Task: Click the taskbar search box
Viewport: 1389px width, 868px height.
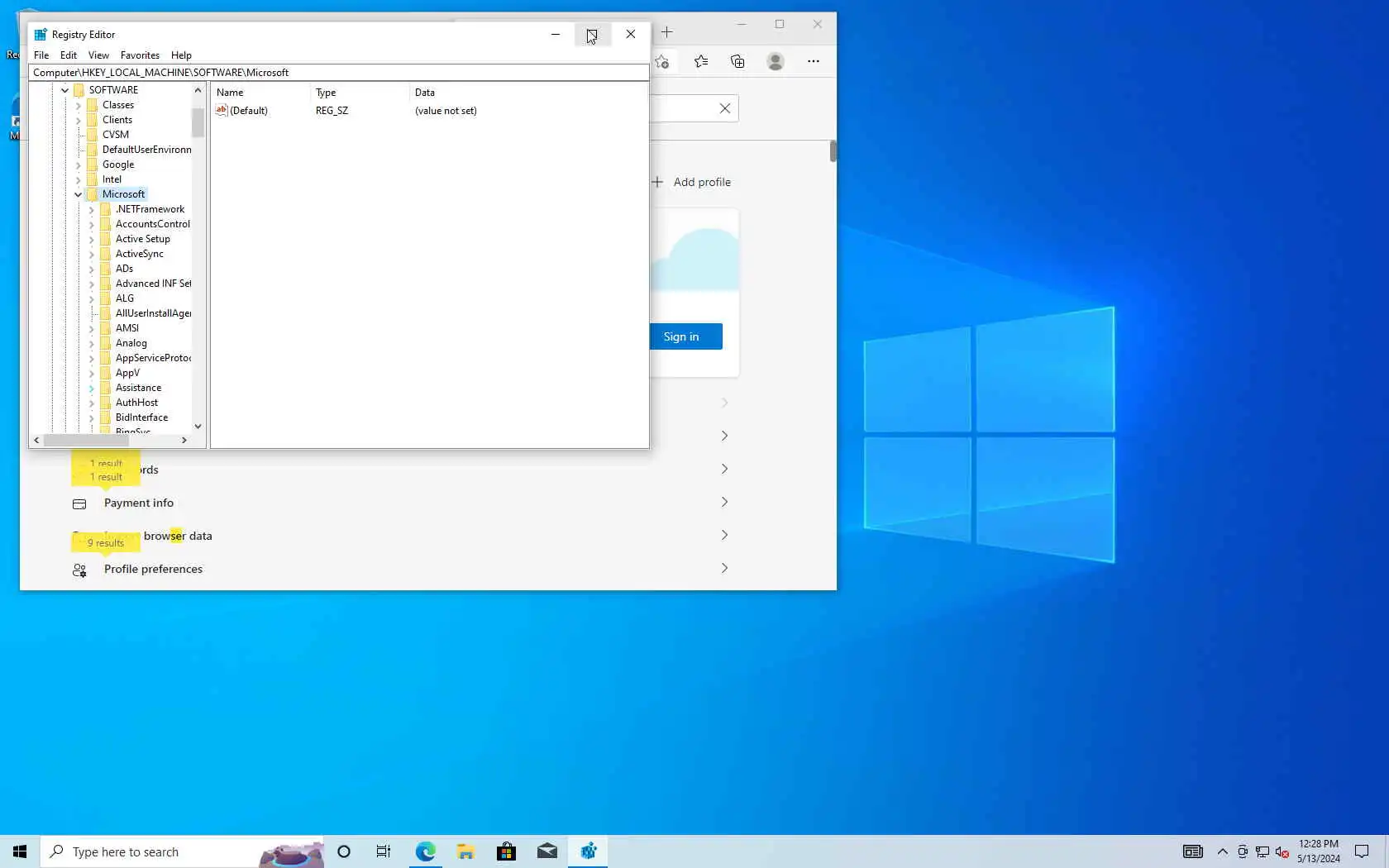Action: pyautogui.click(x=182, y=851)
